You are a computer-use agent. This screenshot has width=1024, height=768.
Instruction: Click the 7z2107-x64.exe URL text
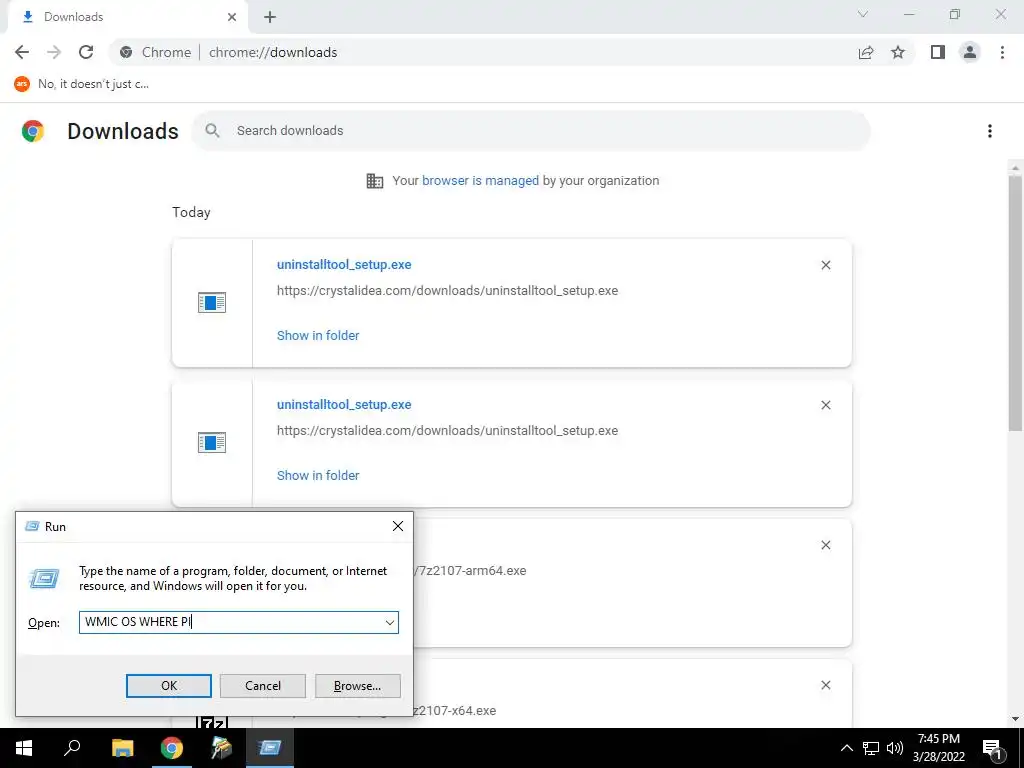pos(455,711)
